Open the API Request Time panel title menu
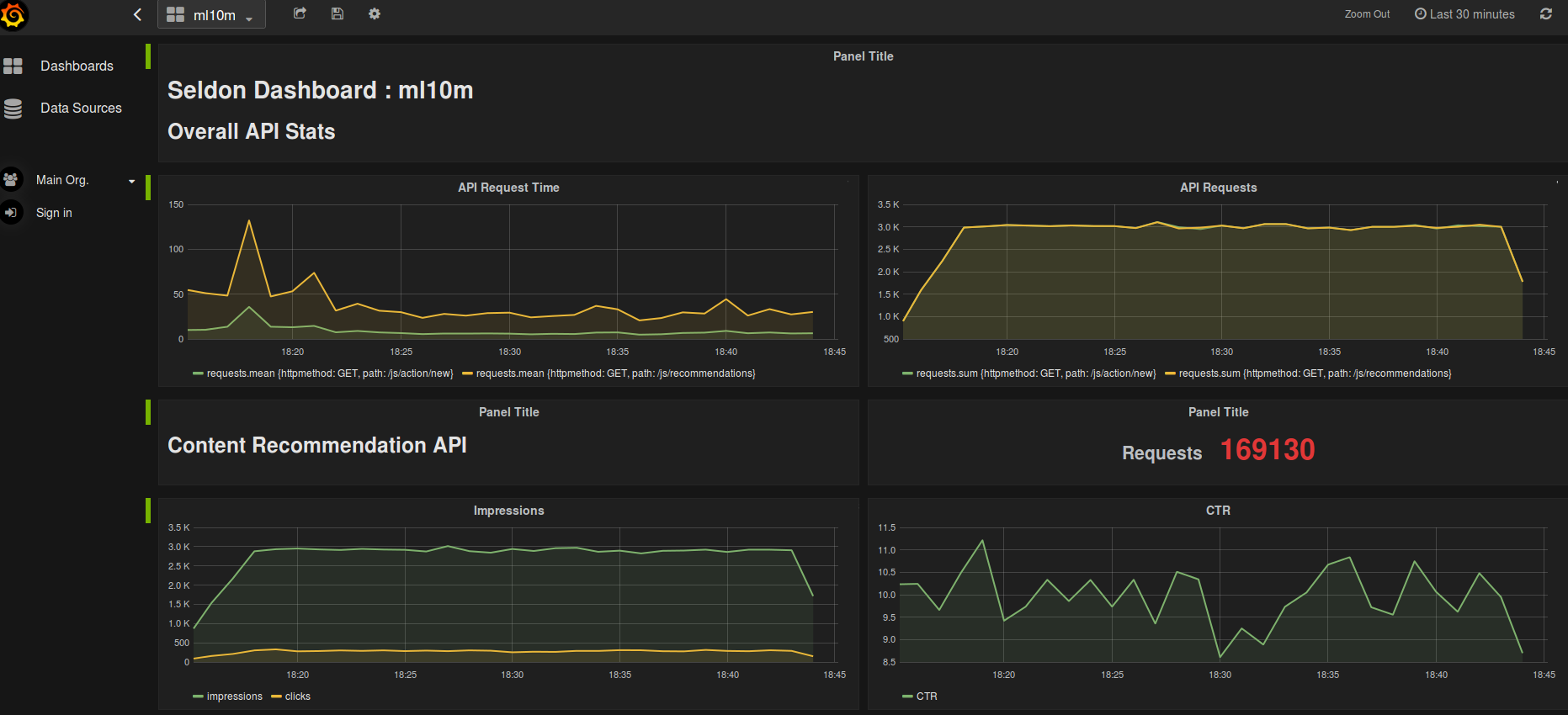 click(x=508, y=188)
